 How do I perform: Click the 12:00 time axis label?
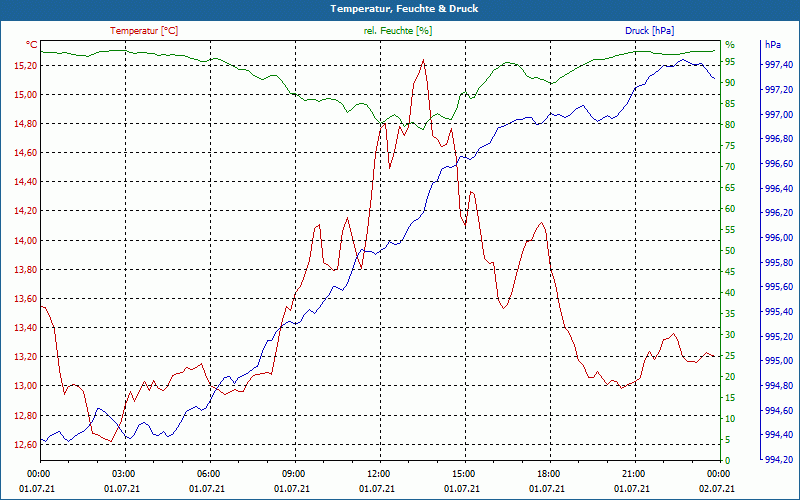380,473
